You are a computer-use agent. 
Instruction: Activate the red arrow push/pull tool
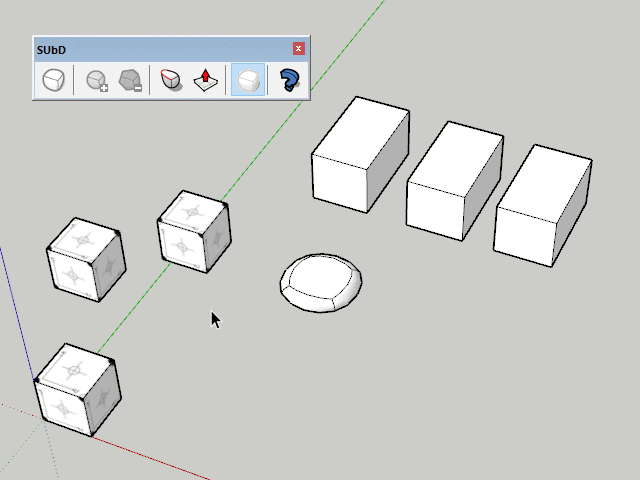(x=205, y=80)
